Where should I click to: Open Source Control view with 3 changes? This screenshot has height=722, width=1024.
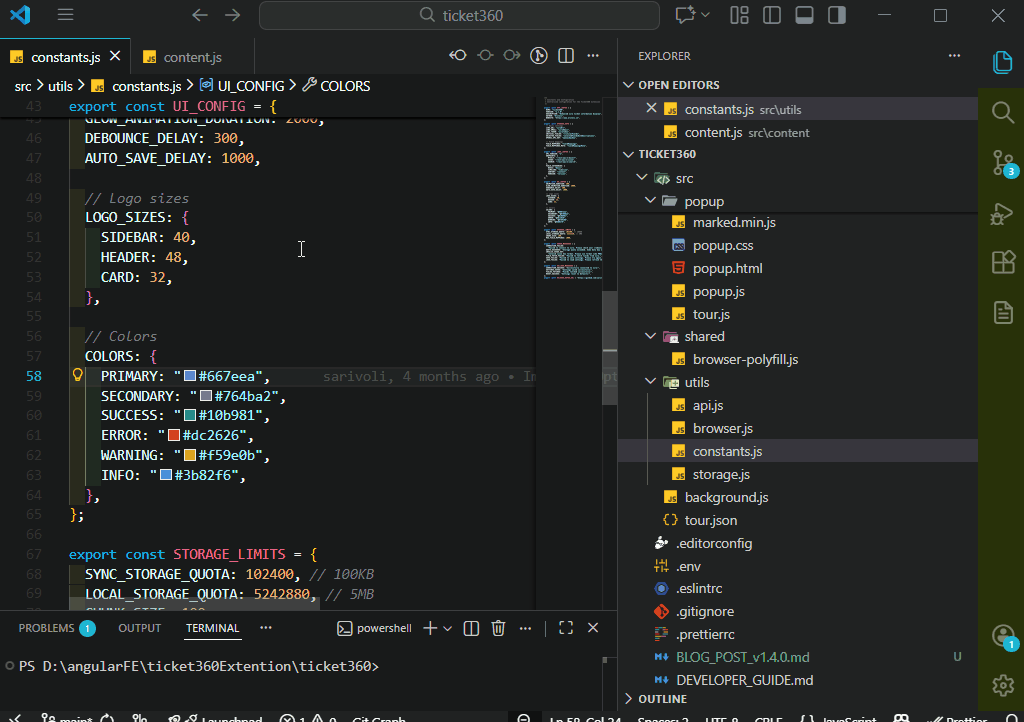(x=1002, y=162)
